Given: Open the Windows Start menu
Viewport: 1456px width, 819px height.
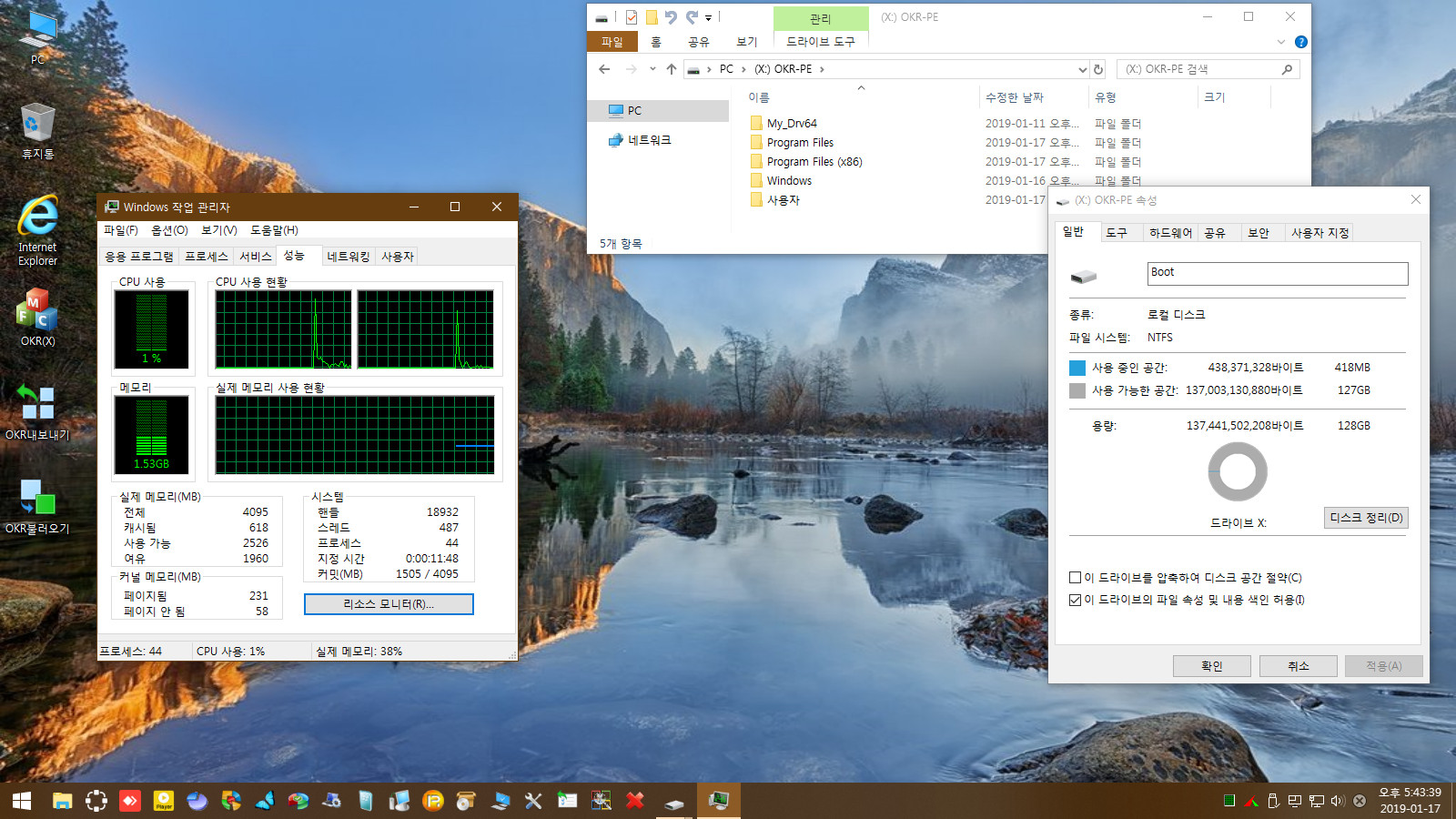Looking at the screenshot, I should point(22,801).
